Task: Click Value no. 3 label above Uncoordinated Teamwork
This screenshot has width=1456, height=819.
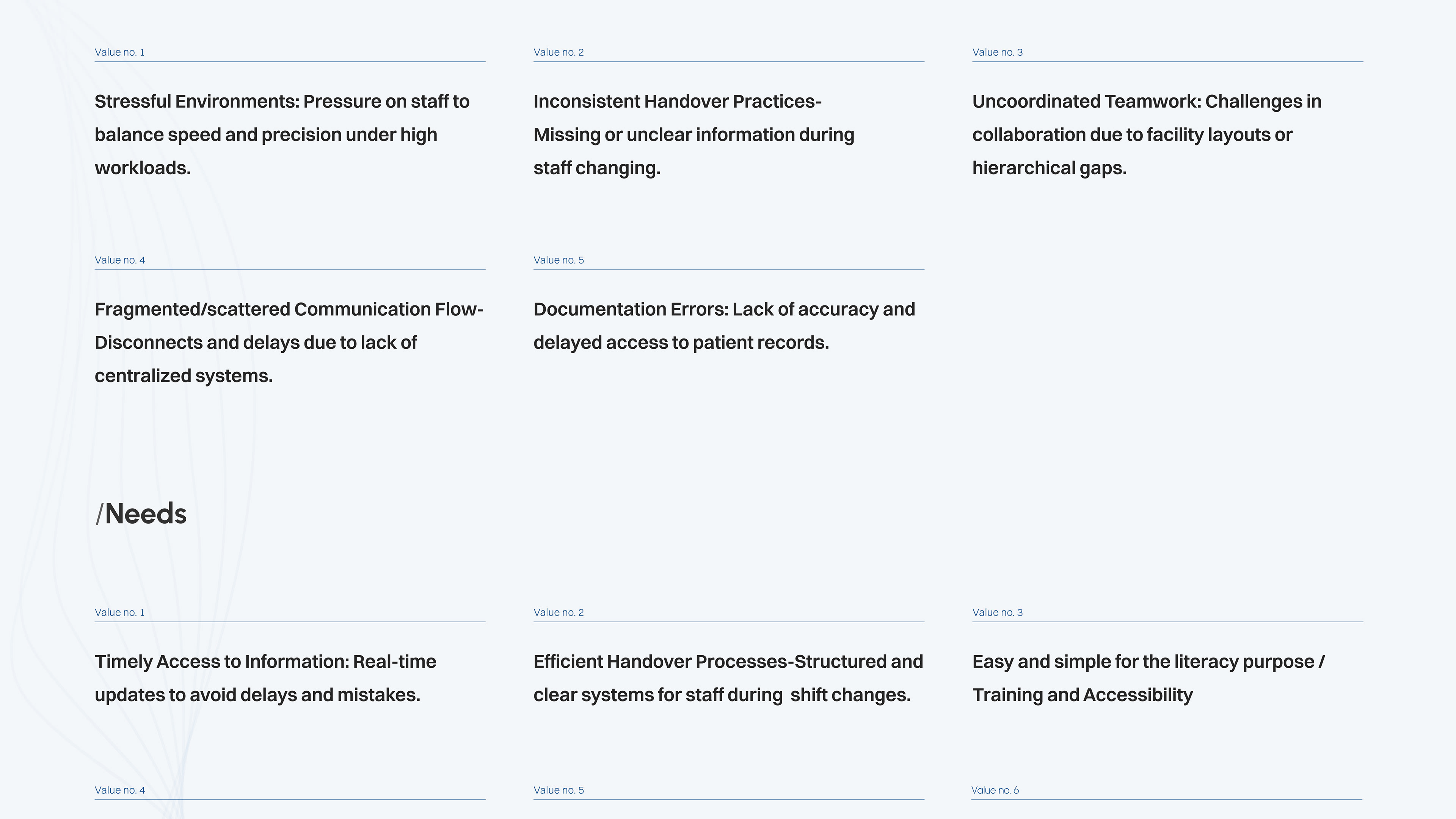Action: pyautogui.click(x=997, y=53)
